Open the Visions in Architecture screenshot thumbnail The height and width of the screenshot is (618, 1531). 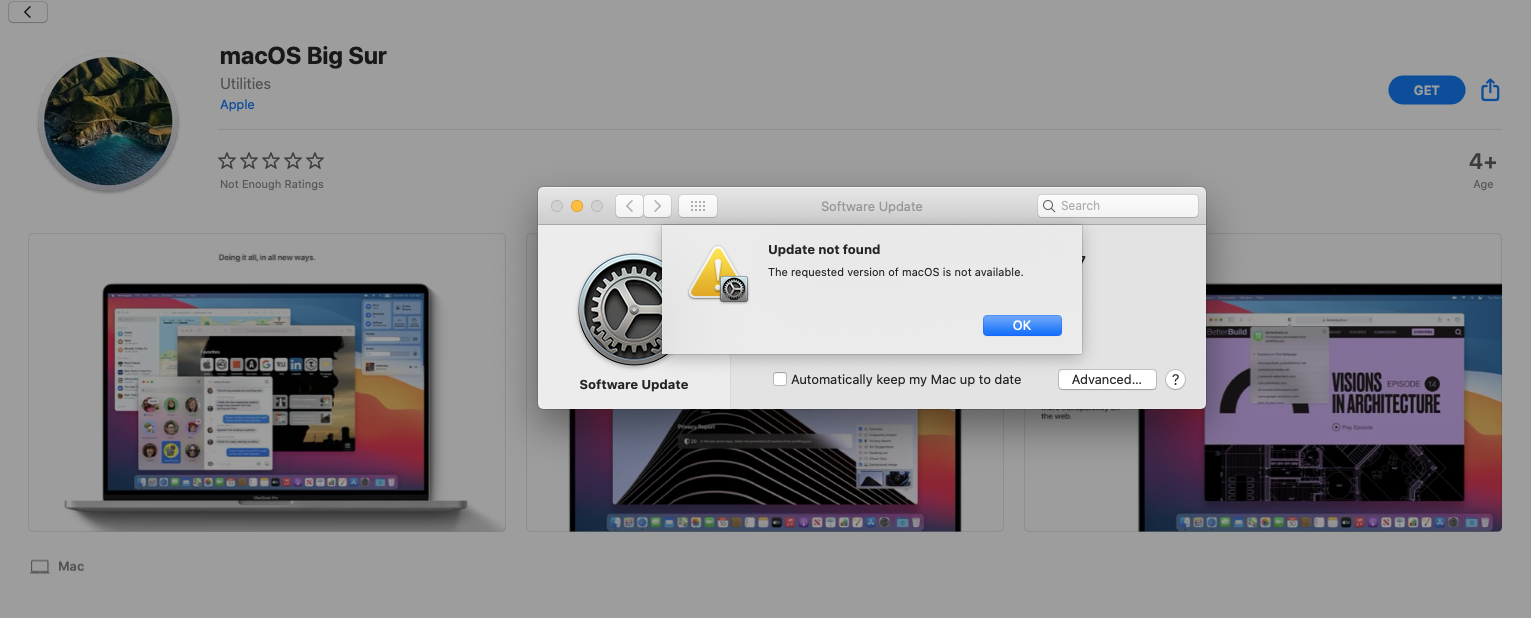(x=1263, y=382)
